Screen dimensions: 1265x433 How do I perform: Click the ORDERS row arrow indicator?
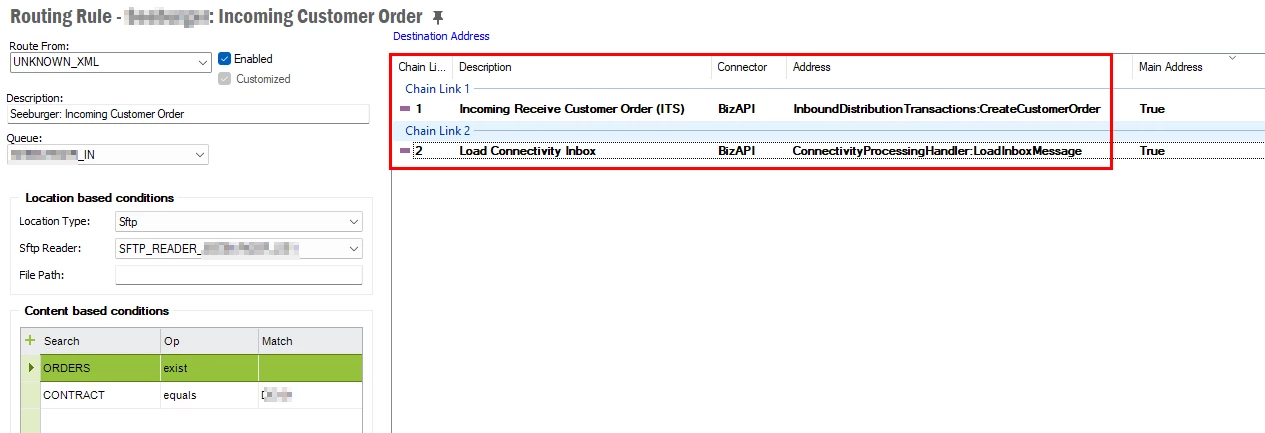coord(30,368)
